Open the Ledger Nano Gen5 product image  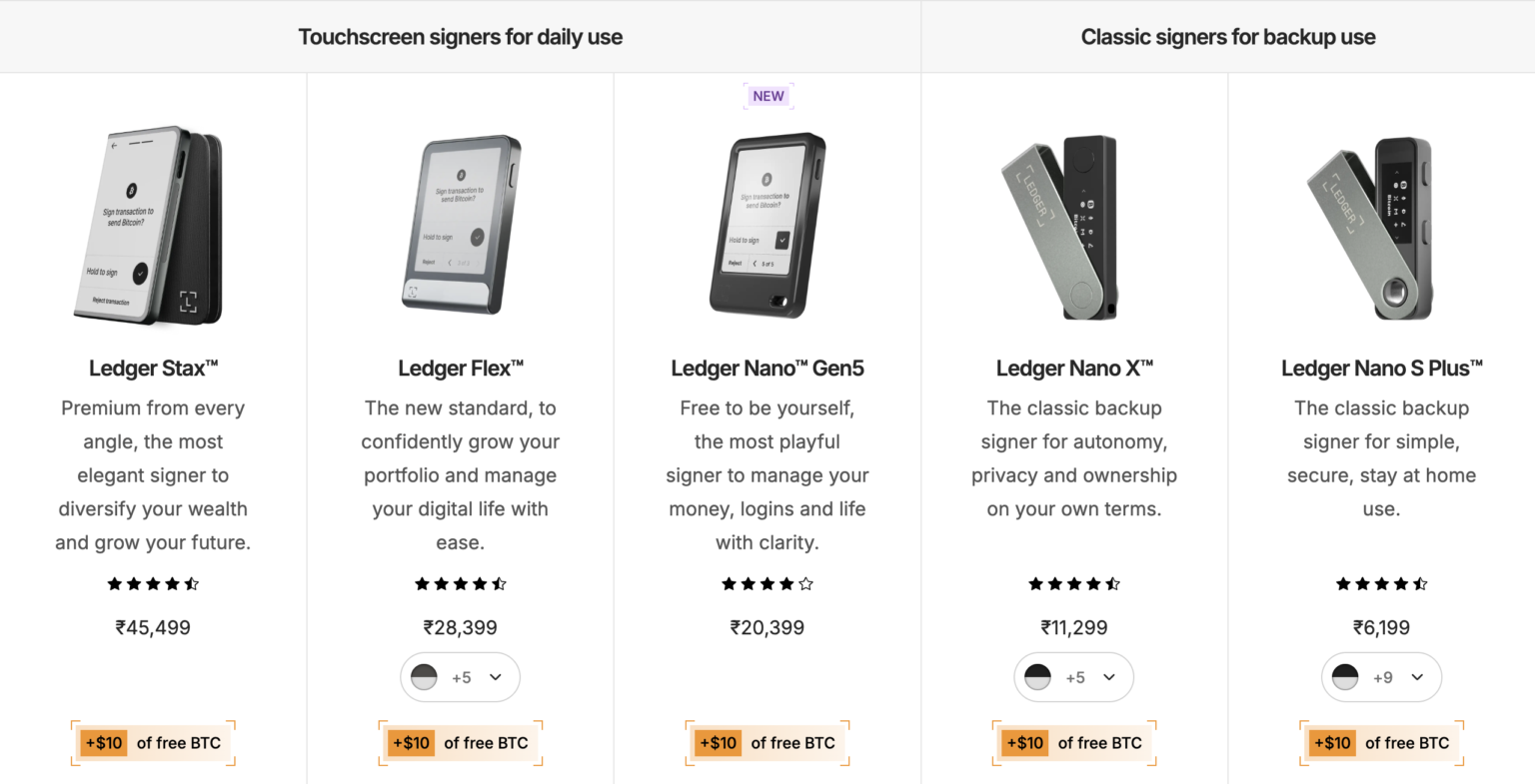pos(767,225)
